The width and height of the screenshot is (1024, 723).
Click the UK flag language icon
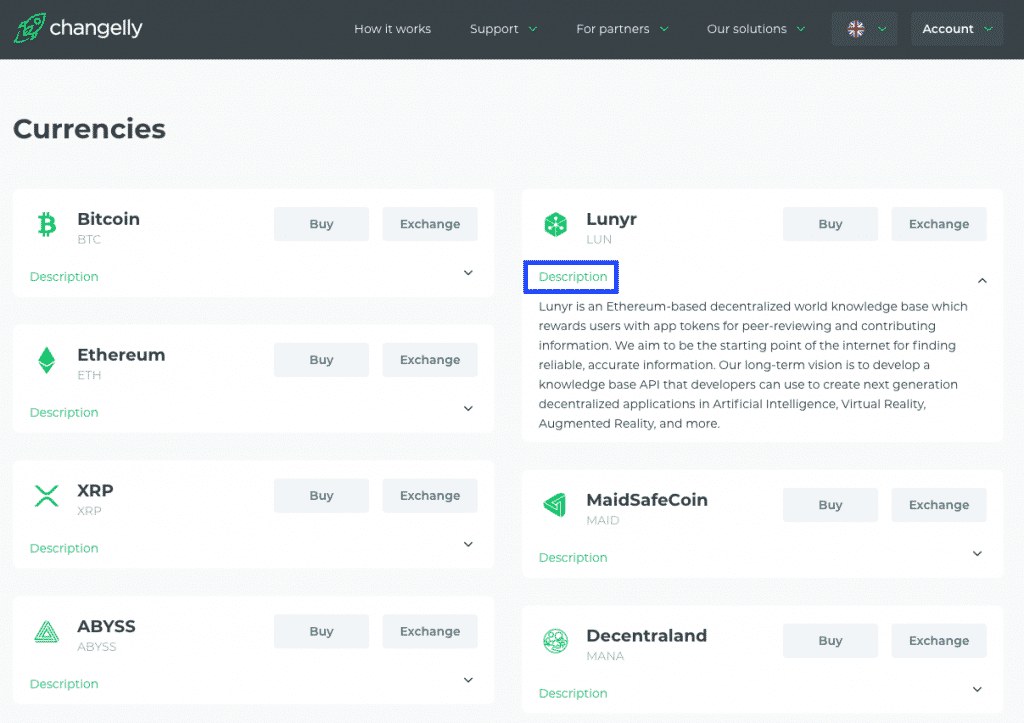(x=856, y=29)
